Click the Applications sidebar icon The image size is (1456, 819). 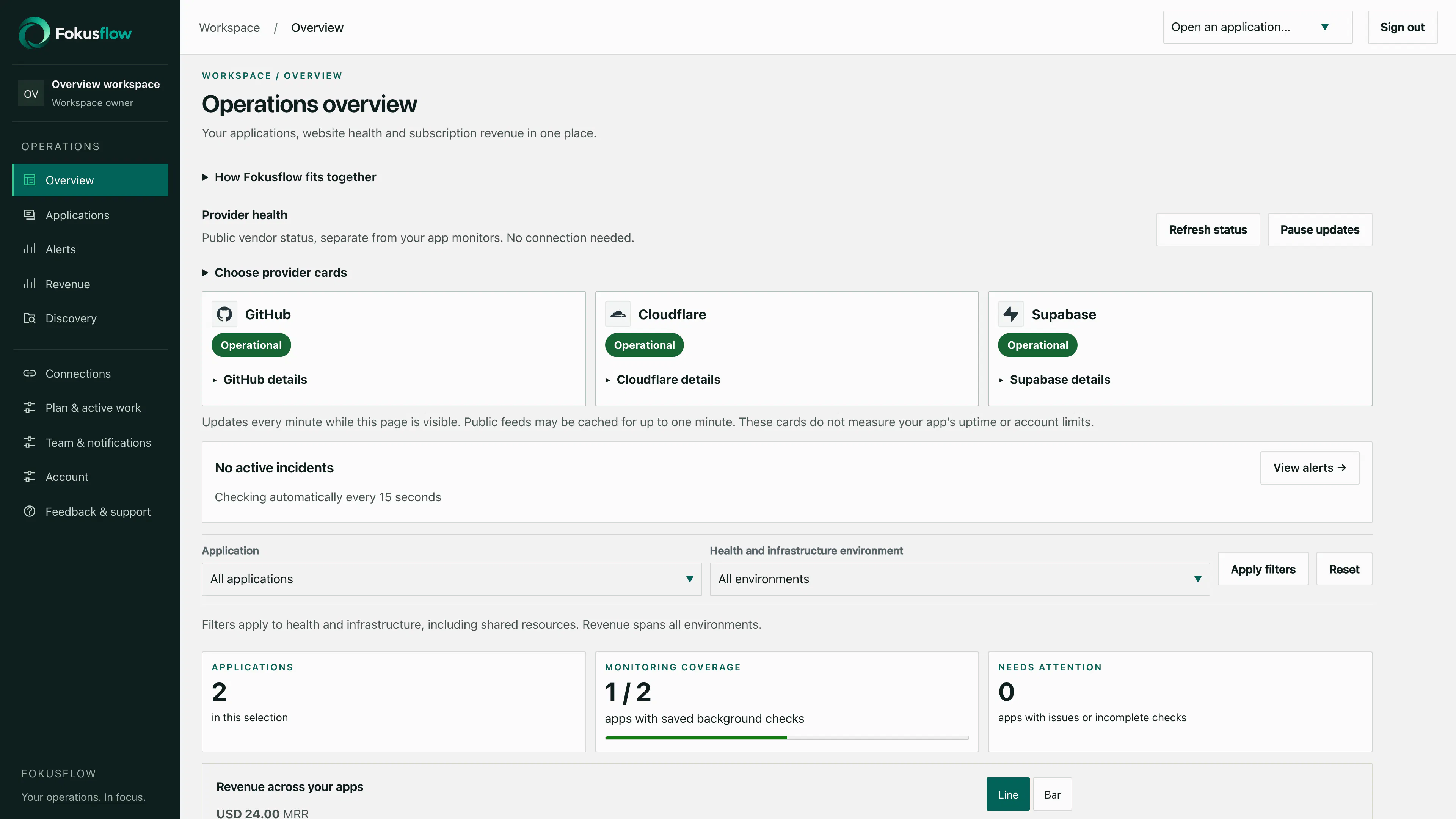(30, 214)
